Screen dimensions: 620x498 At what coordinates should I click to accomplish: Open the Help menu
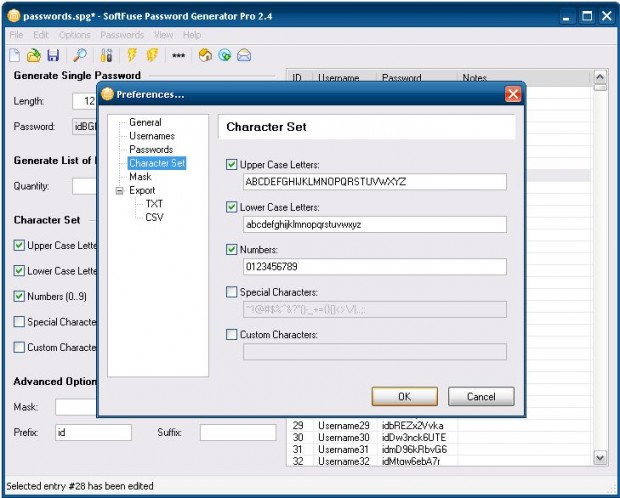[192, 35]
